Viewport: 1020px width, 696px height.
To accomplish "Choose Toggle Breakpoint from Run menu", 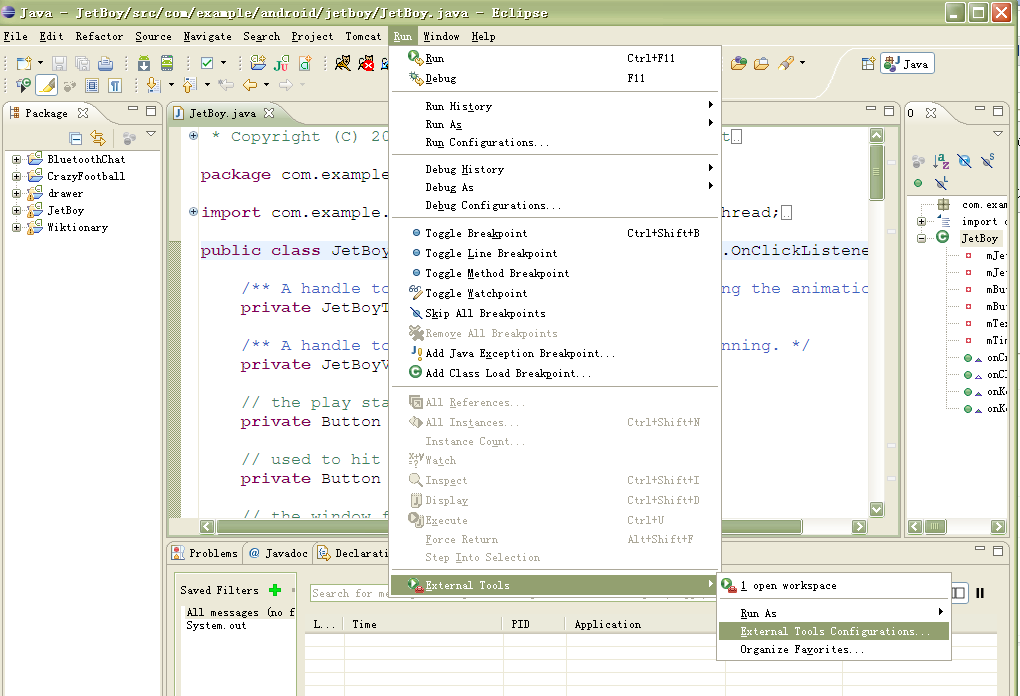I will pyautogui.click(x=555, y=234).
